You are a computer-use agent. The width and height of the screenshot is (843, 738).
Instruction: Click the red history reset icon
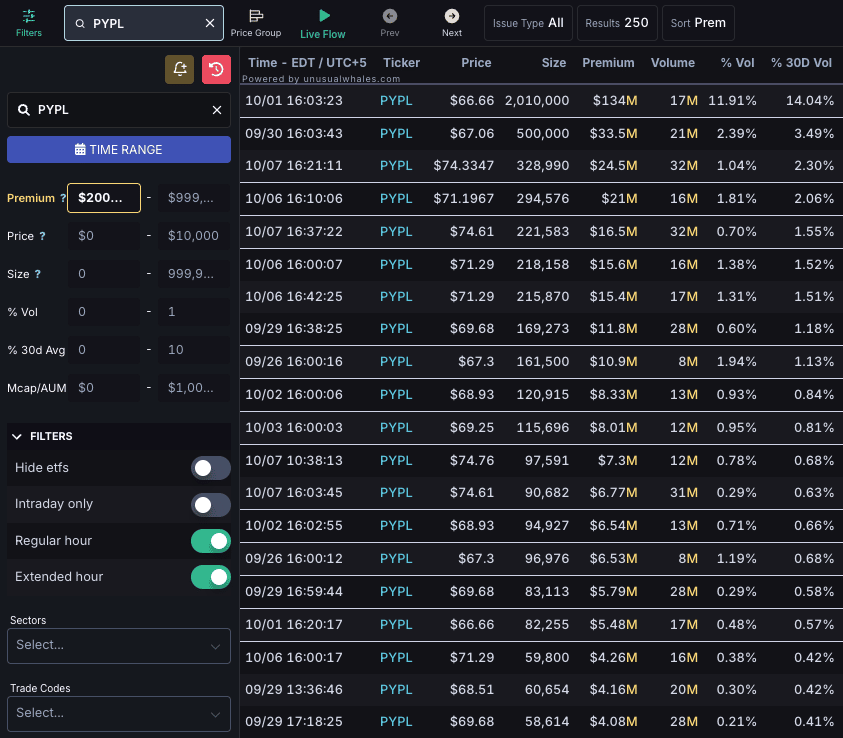click(216, 69)
